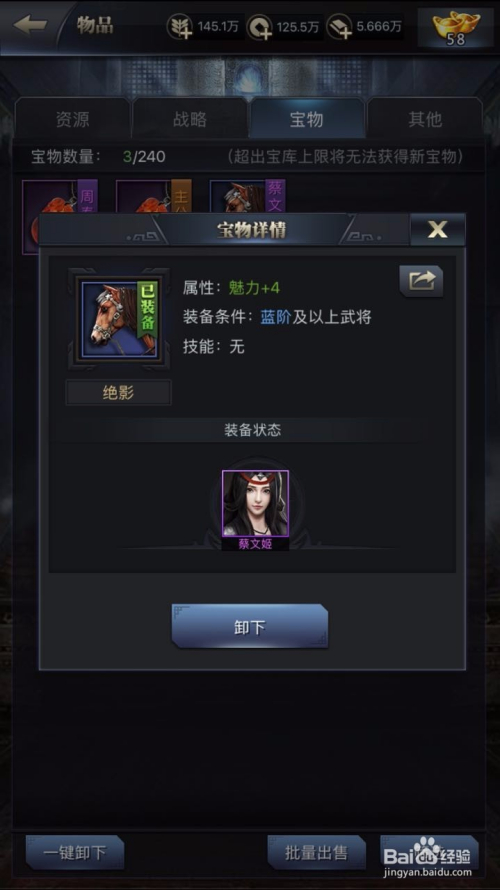The image size is (500, 890).
Task: Click the 卸下 button
Action: (250, 627)
